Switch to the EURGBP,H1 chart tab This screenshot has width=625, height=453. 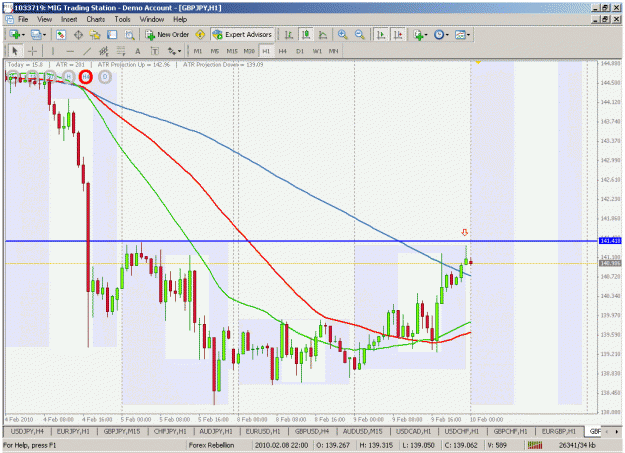point(558,431)
